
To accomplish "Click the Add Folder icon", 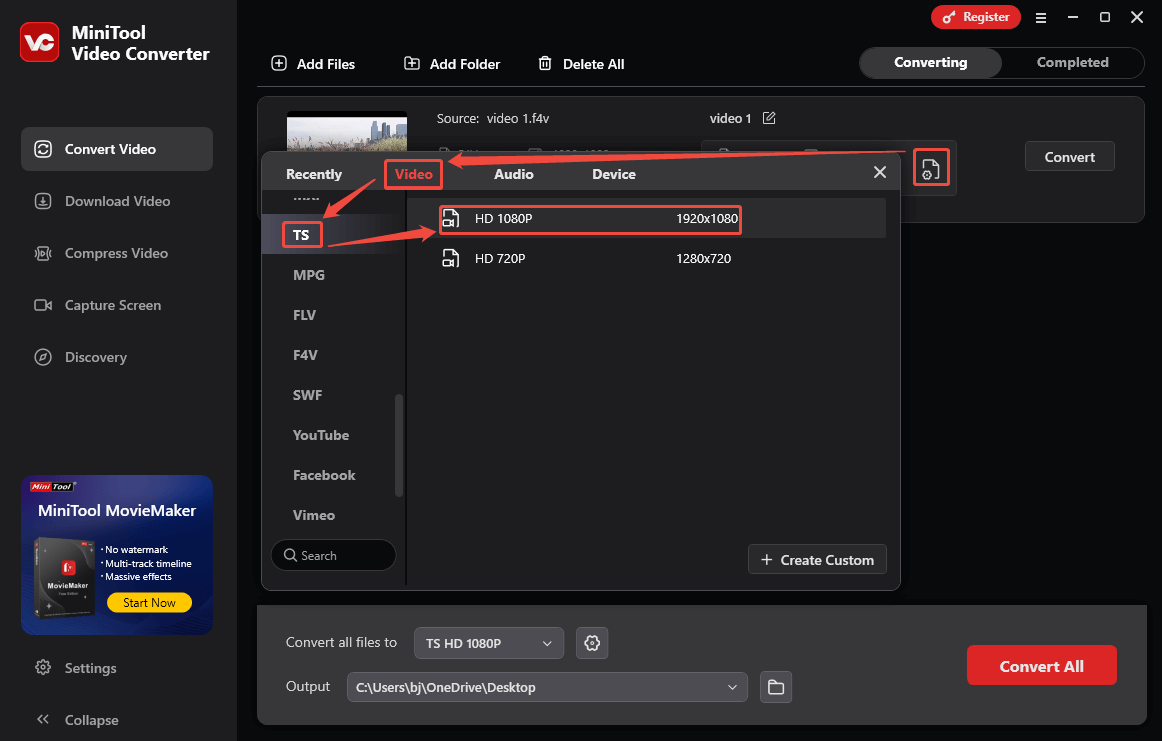I will click(x=412, y=63).
